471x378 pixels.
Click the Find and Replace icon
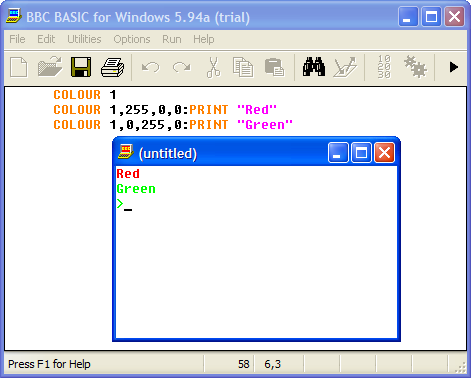[x=345, y=67]
